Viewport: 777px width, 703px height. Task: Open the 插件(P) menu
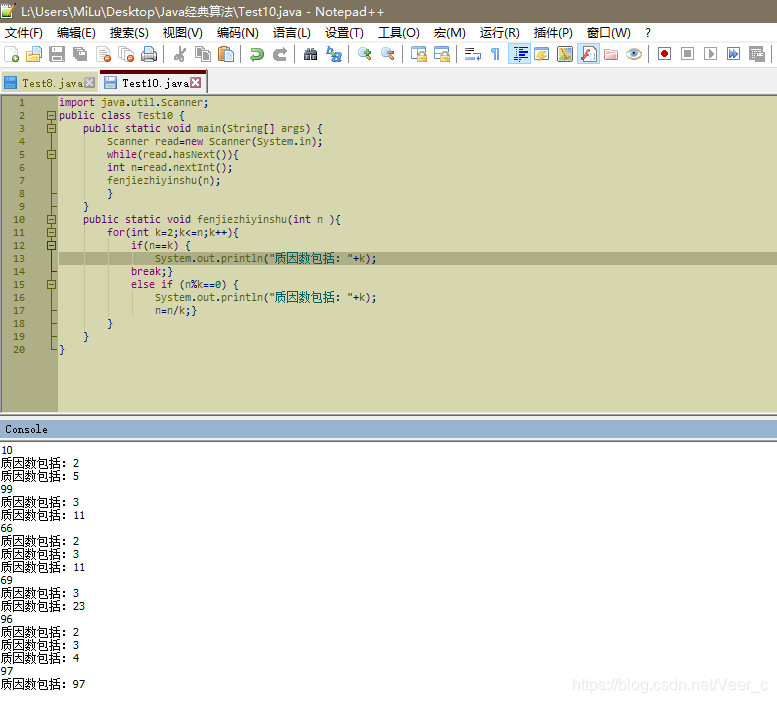pos(553,33)
